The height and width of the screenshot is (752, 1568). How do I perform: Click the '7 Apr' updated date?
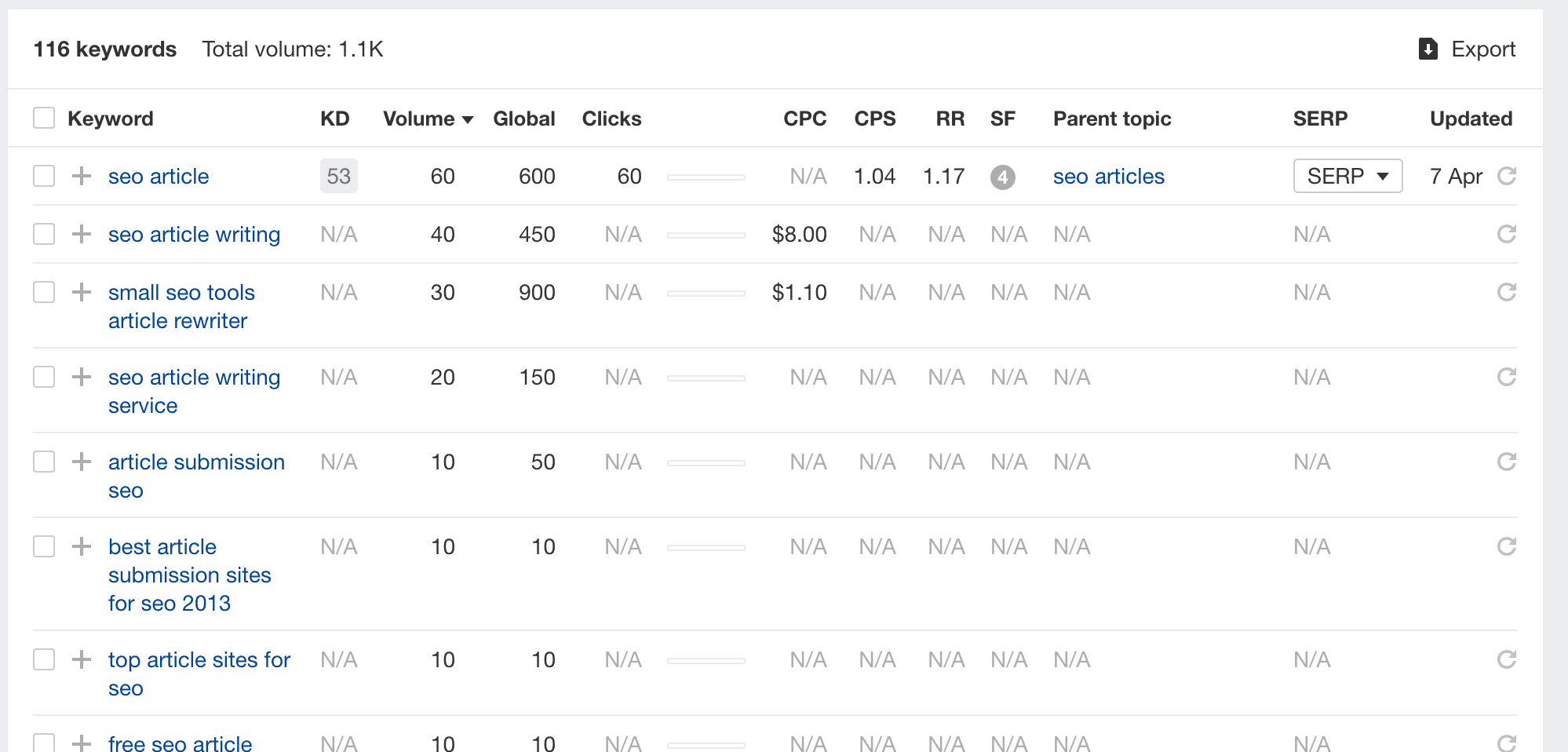(x=1456, y=176)
